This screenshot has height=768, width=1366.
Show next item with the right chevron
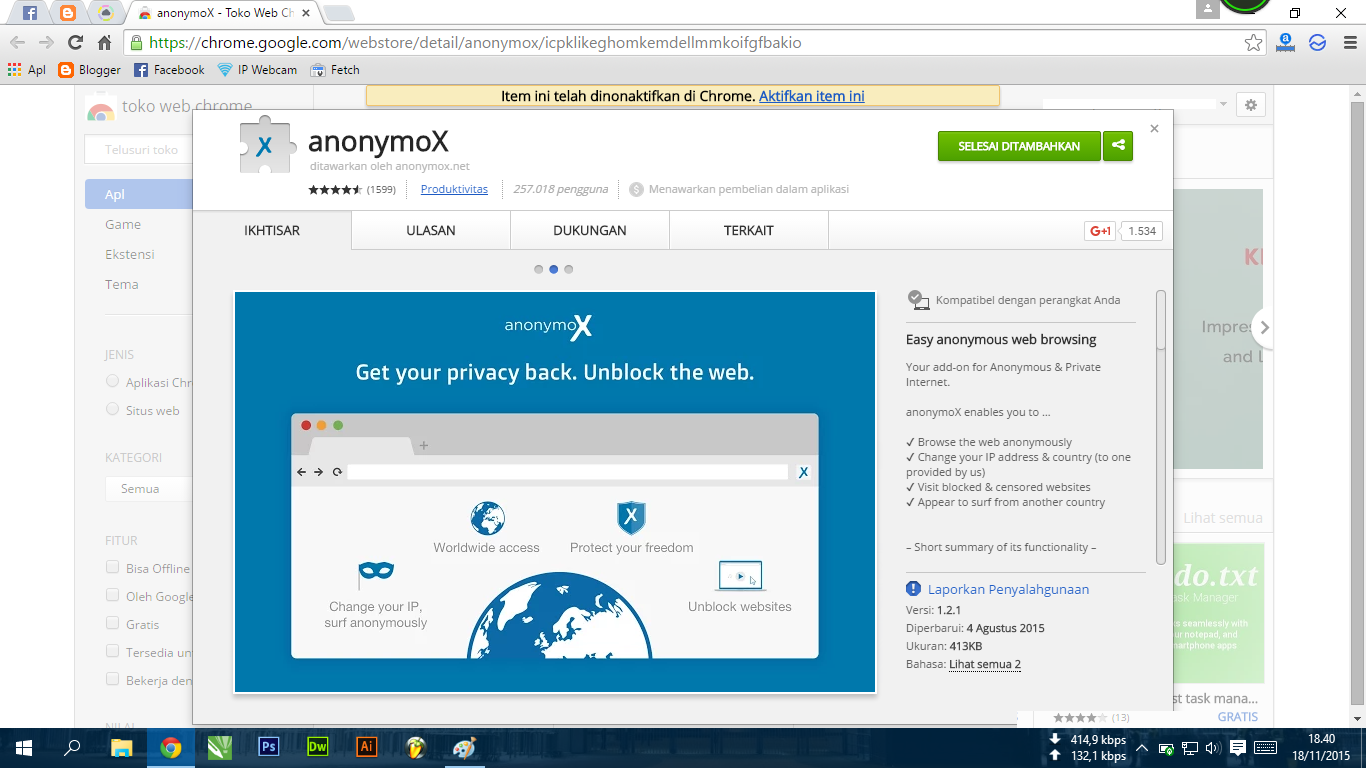click(x=1264, y=327)
